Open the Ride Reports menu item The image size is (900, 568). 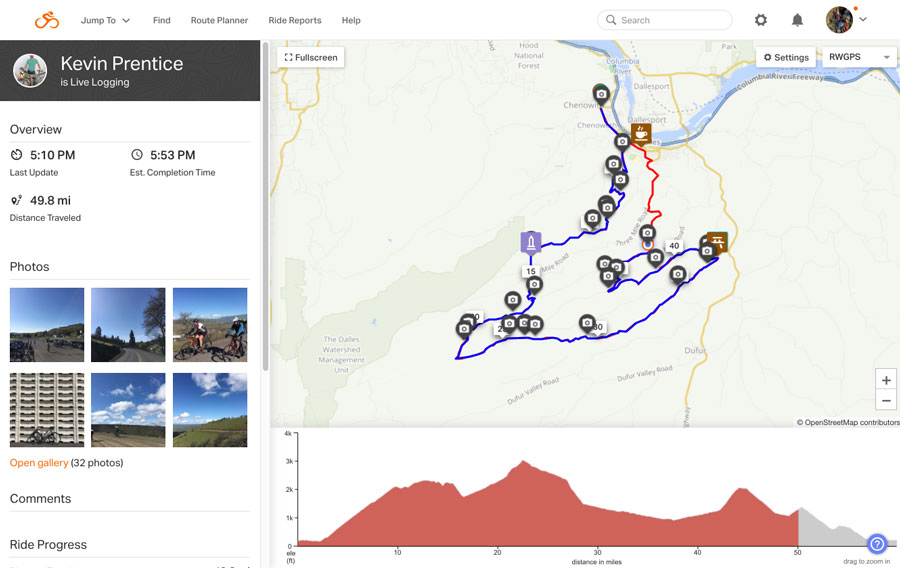tap(295, 20)
